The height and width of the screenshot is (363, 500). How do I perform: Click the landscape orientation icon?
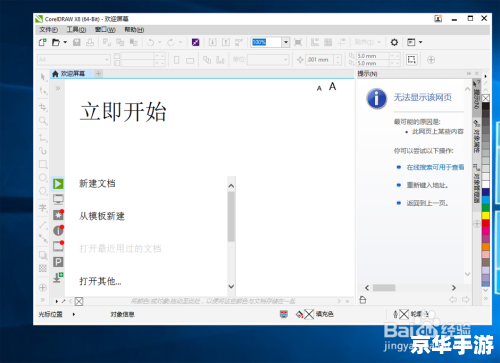click(190, 61)
